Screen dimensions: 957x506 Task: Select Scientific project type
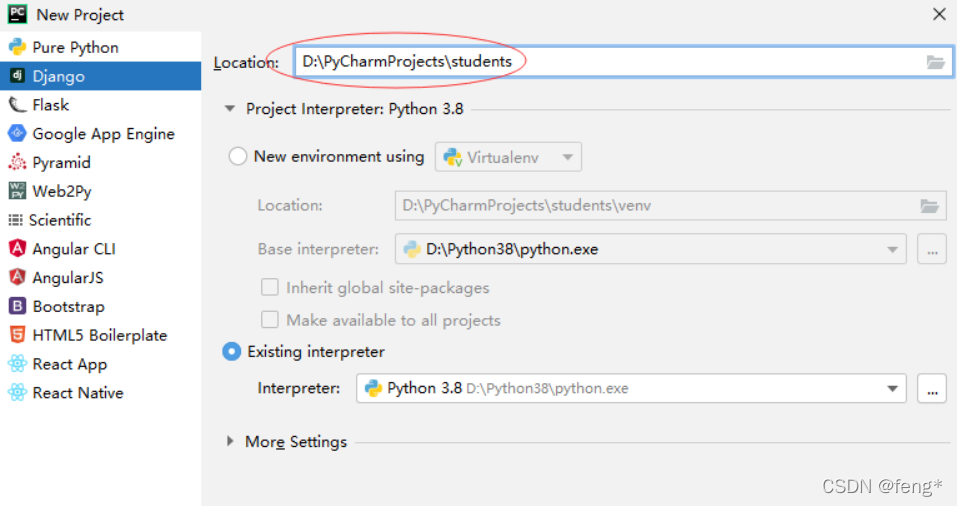[x=100, y=220]
